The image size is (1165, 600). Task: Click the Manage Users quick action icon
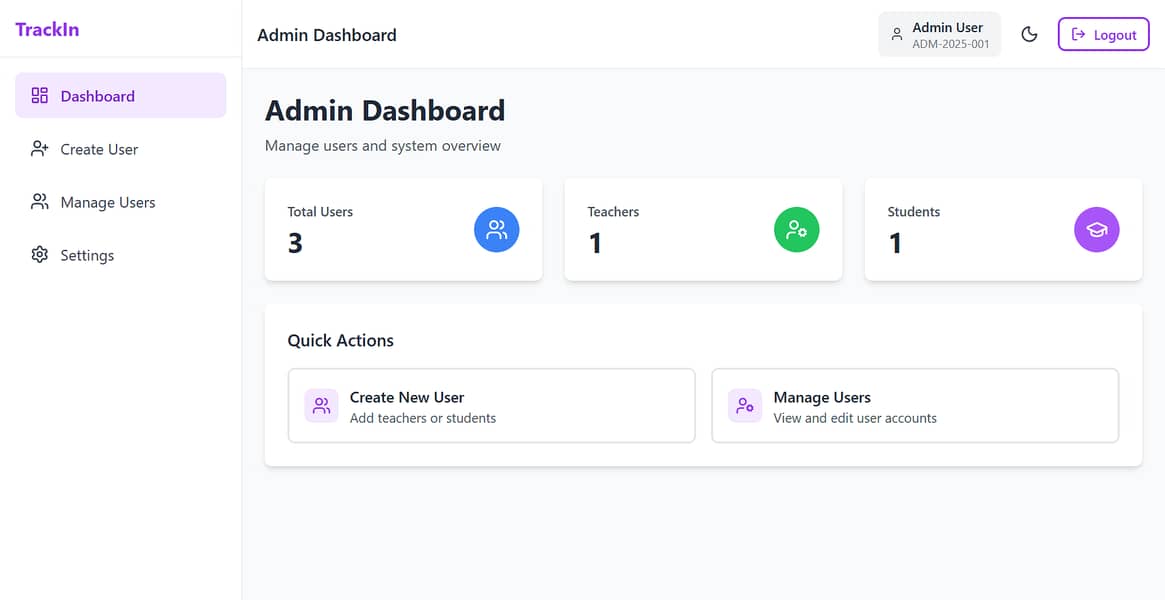tap(745, 406)
